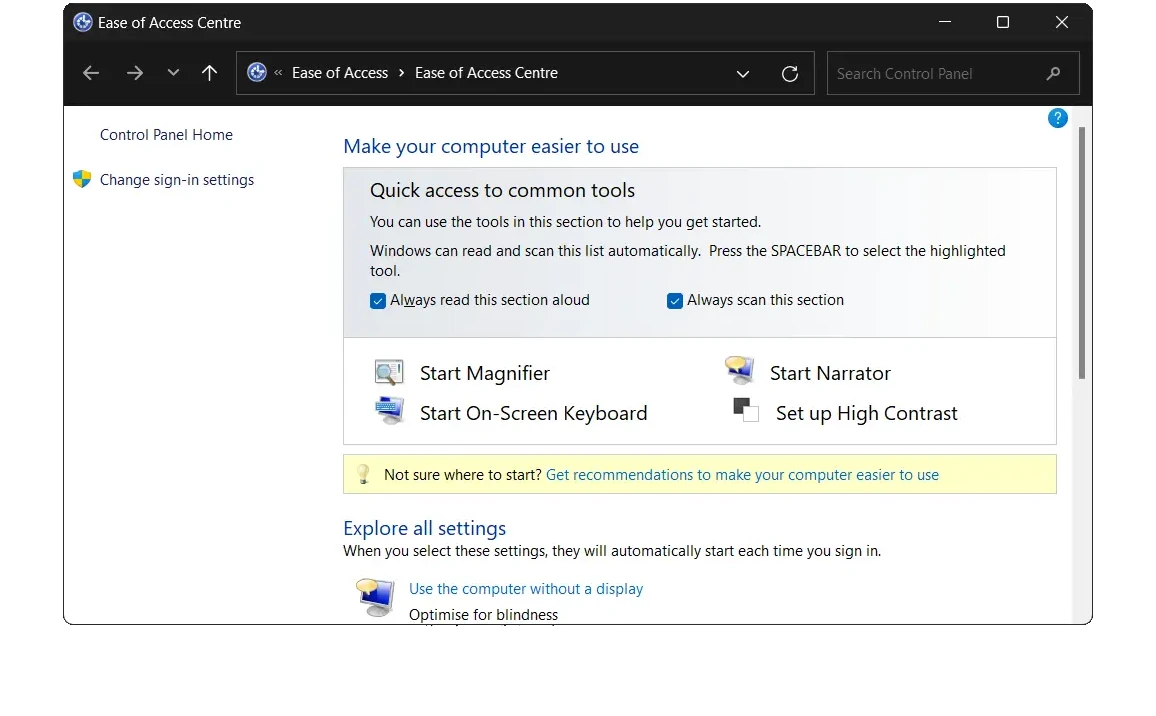Launch Start Narrator
This screenshot has height=716, width=1156.
pos(830,374)
